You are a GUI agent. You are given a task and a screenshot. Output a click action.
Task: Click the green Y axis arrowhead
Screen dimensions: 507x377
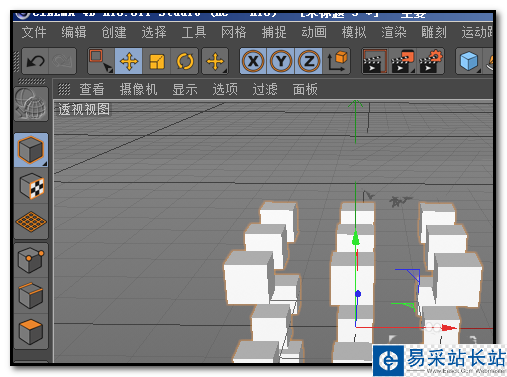tap(356, 238)
